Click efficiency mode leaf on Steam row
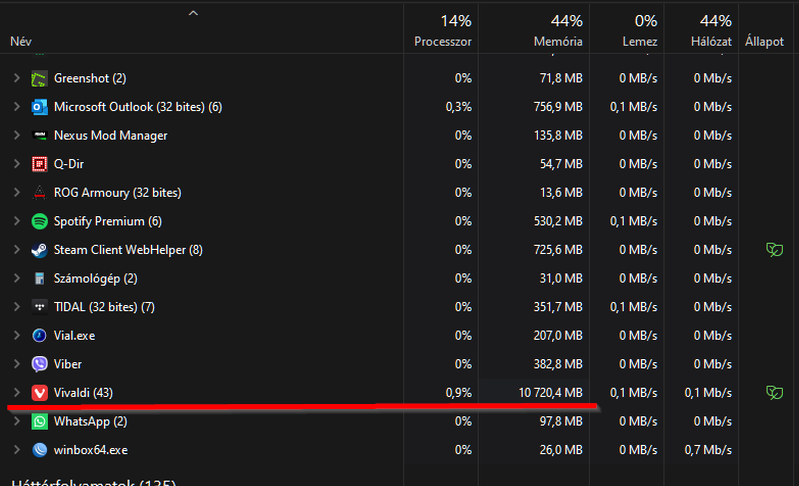Image resolution: width=799 pixels, height=486 pixels. pos(774,250)
